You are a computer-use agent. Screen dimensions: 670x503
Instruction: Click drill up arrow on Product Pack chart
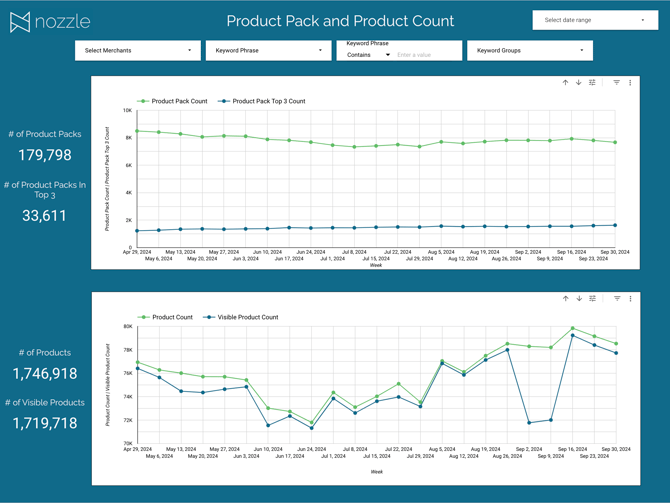click(x=565, y=83)
